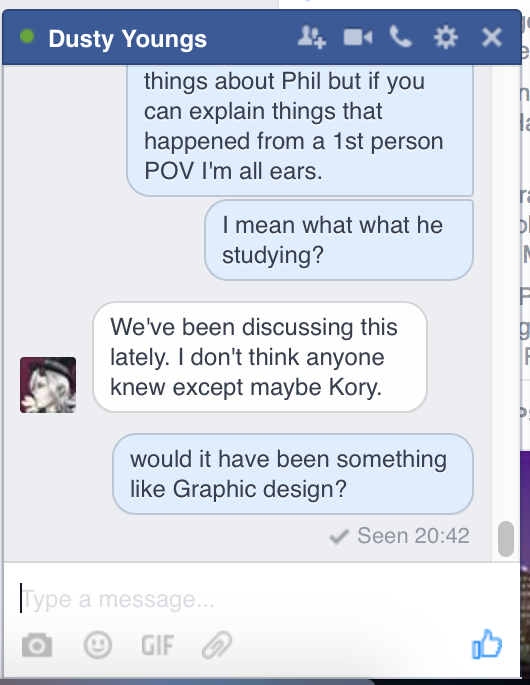Start a voice call with Dusty

[x=401, y=37]
